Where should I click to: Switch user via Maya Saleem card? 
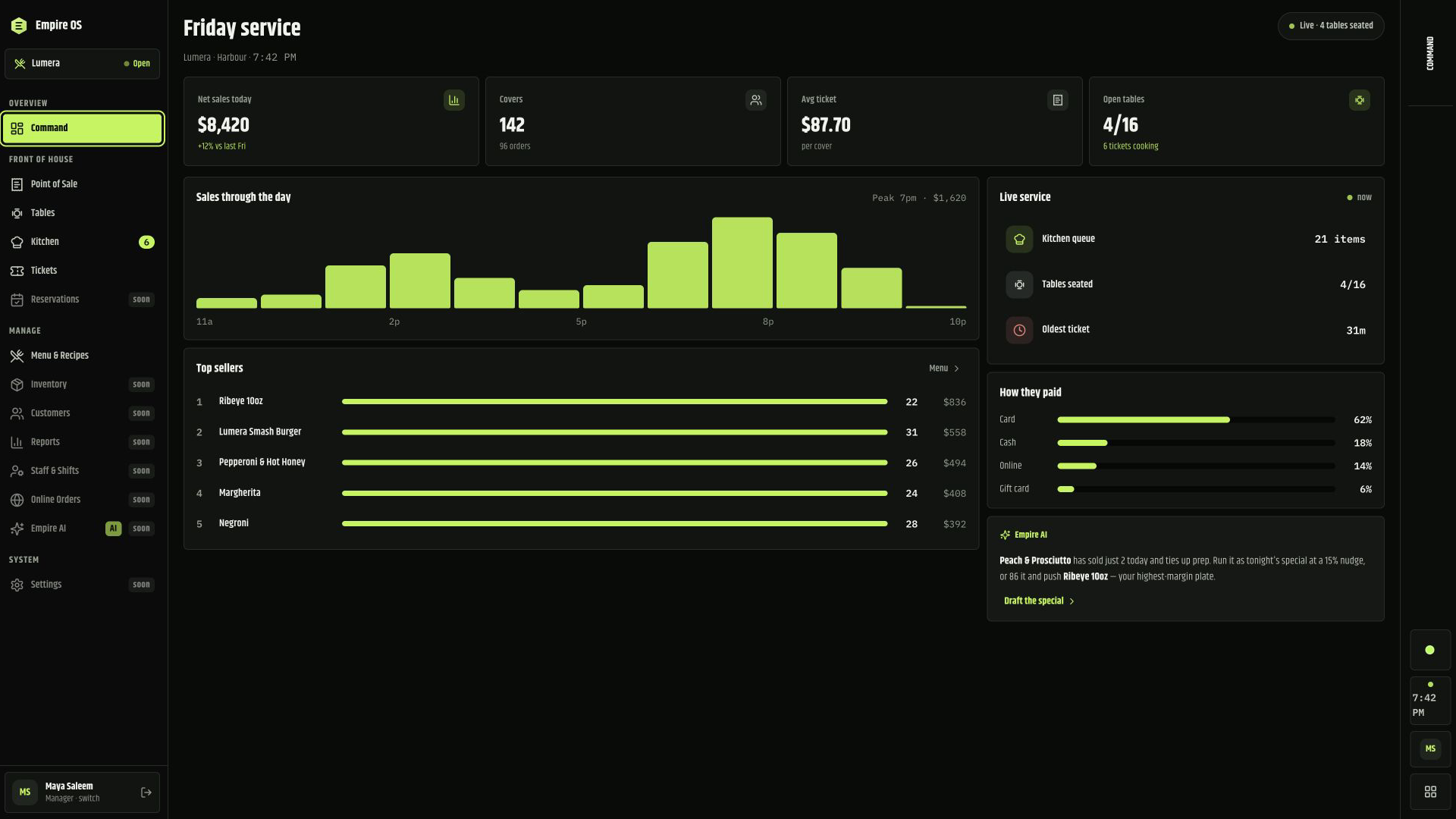click(x=82, y=792)
